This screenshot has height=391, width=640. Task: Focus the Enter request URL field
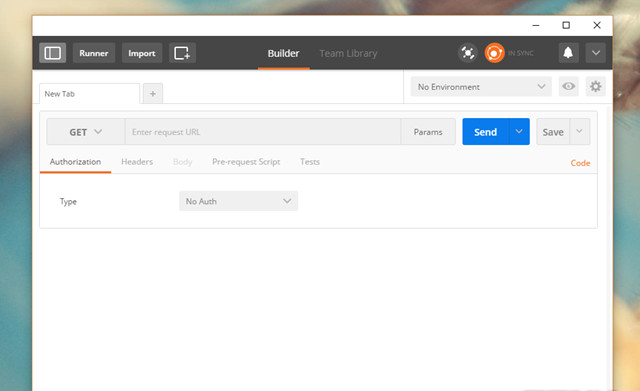[x=263, y=132]
